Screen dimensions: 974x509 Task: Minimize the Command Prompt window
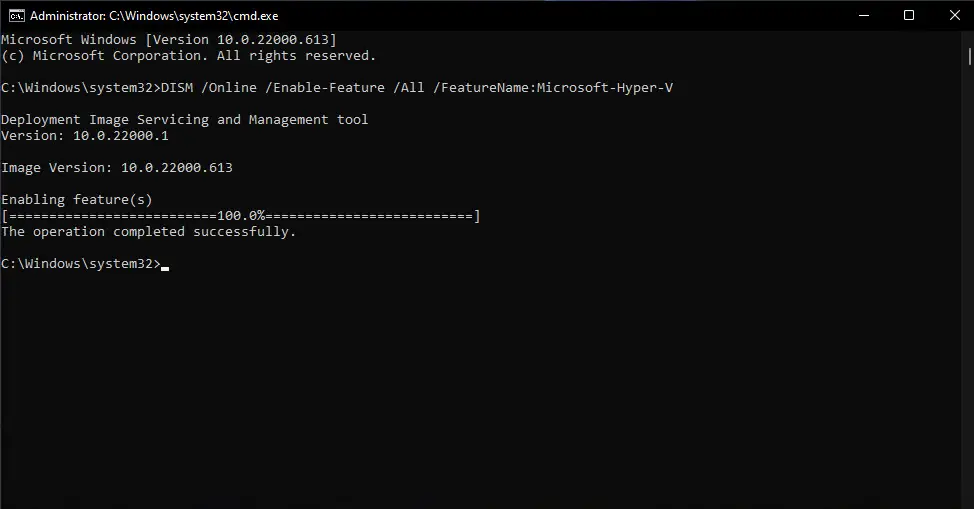coord(863,15)
